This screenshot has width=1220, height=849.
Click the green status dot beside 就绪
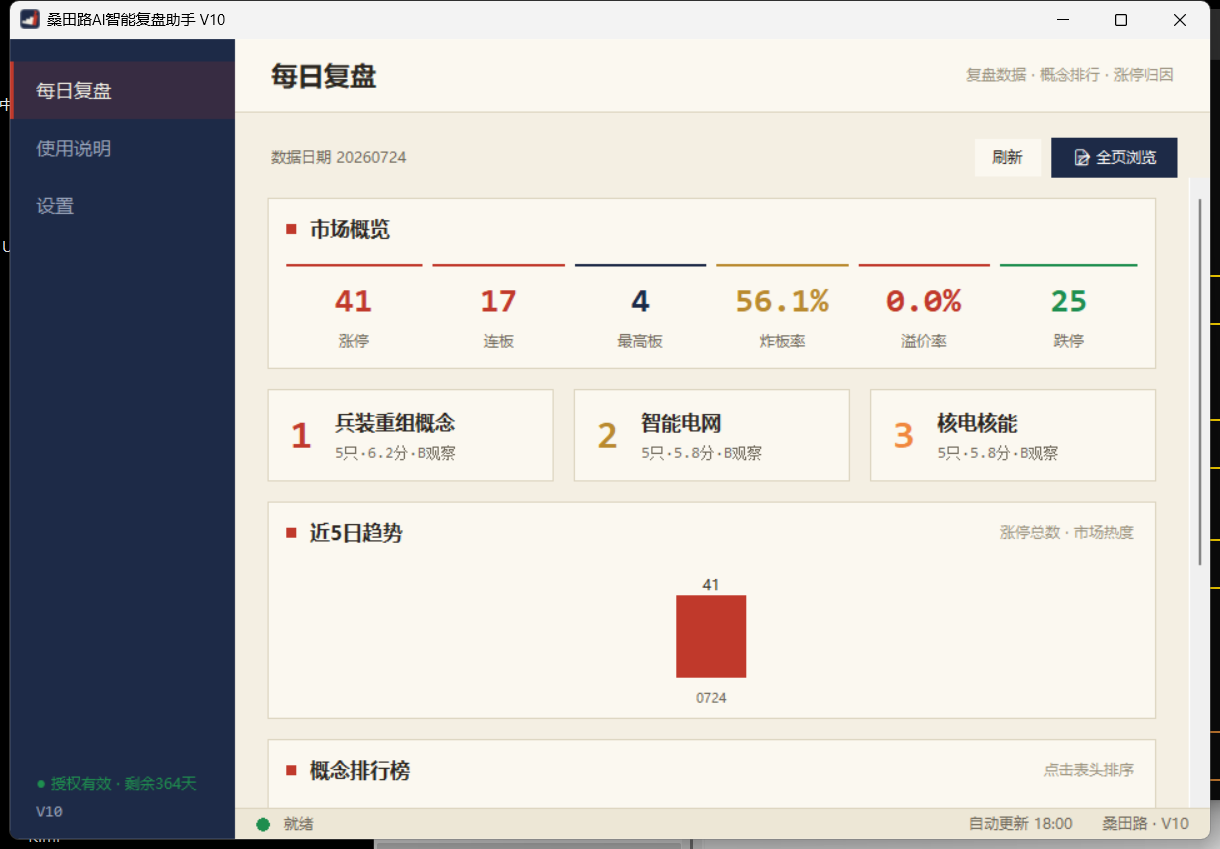263,824
